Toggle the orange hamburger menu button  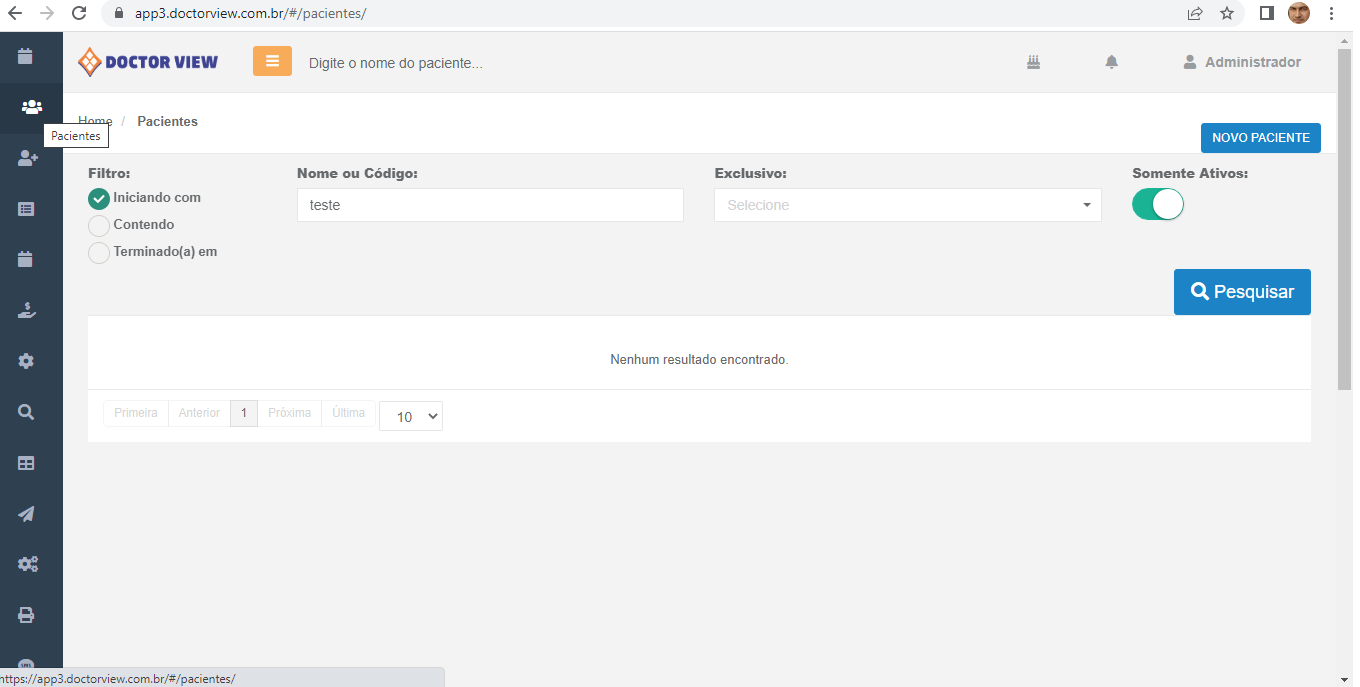coord(272,61)
